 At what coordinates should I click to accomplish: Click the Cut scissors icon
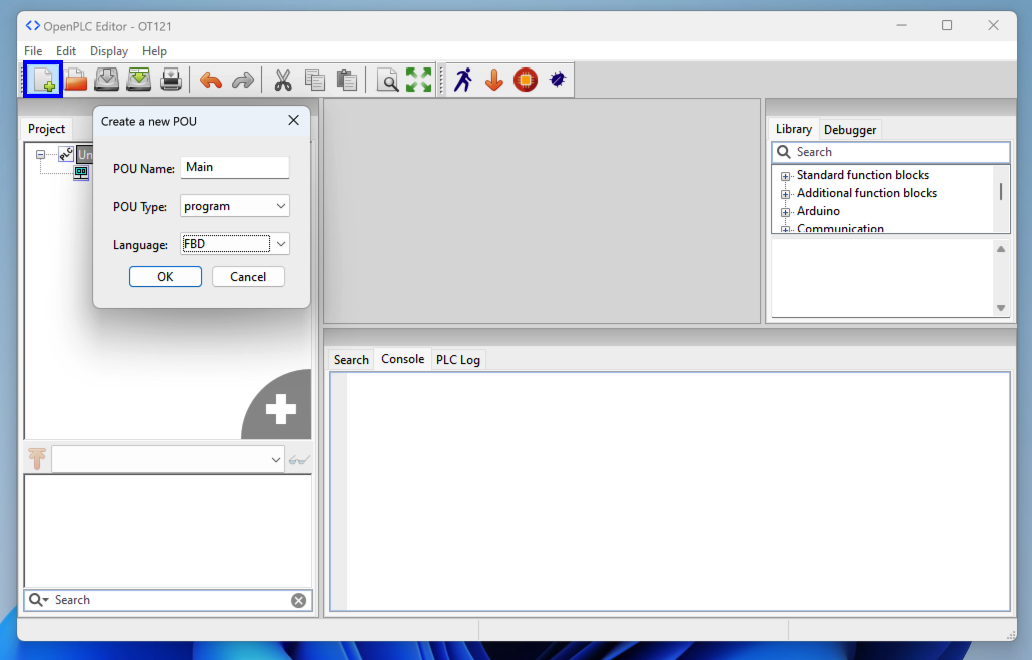pyautogui.click(x=282, y=80)
